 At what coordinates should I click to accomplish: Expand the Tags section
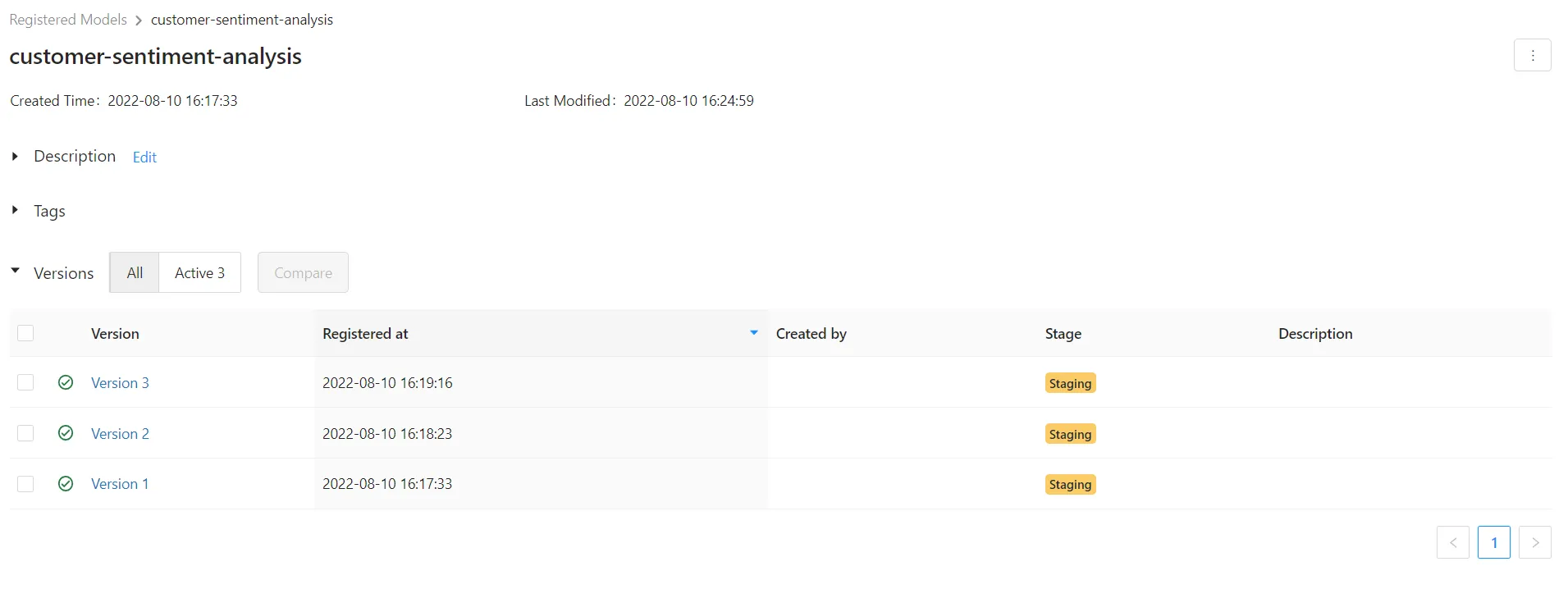coord(15,210)
